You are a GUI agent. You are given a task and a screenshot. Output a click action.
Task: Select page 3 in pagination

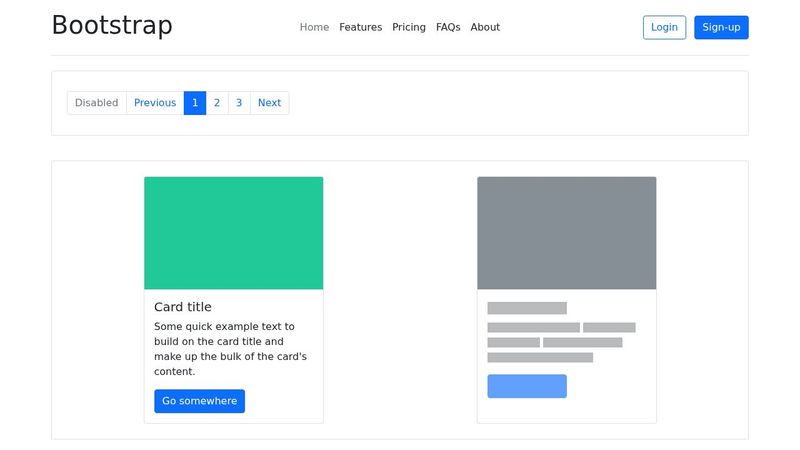(239, 103)
